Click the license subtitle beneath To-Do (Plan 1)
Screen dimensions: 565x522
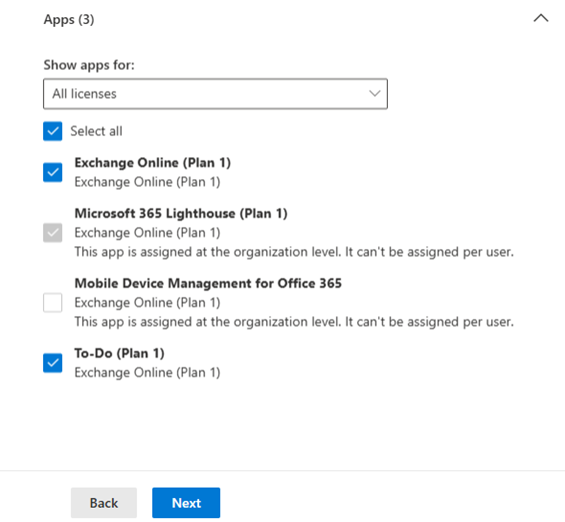tap(147, 372)
